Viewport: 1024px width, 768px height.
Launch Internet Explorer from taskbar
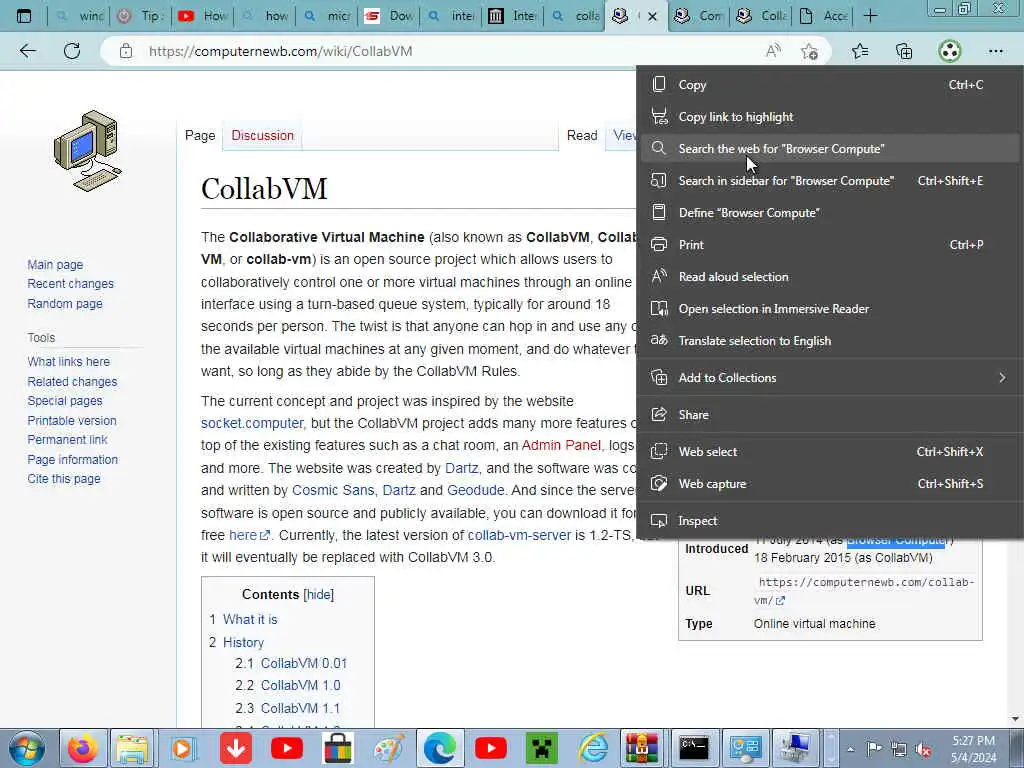[593, 748]
